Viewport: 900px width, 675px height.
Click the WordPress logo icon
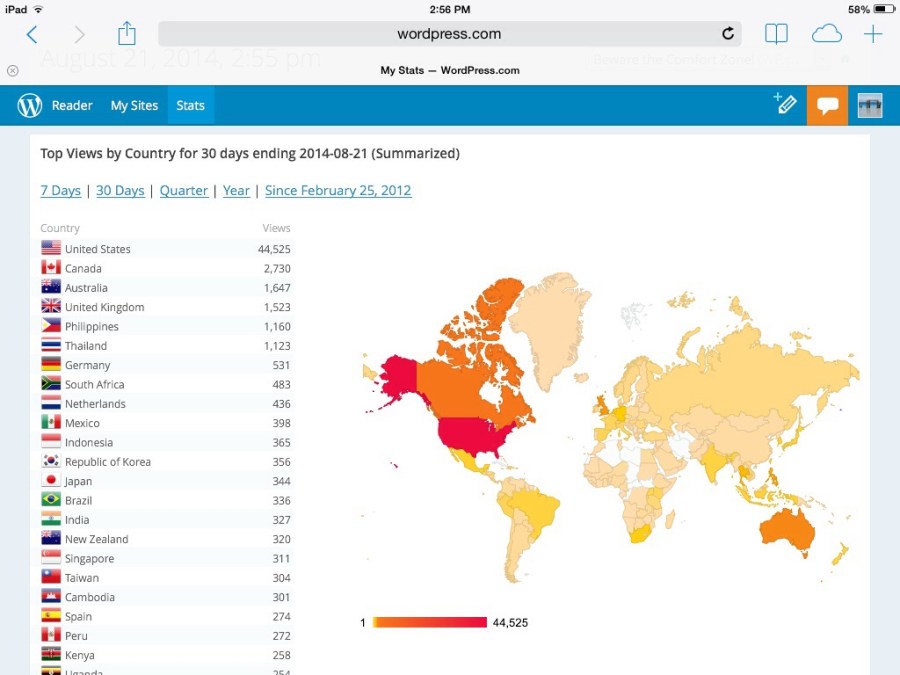pyautogui.click(x=30, y=105)
